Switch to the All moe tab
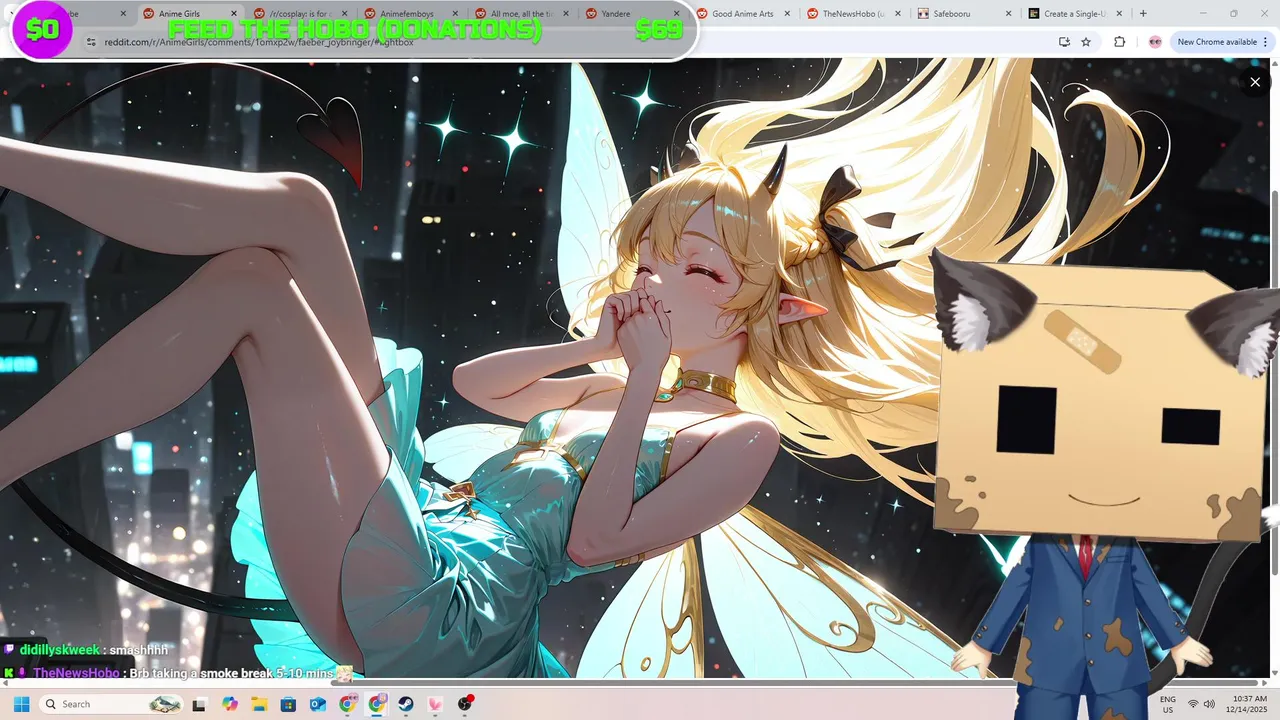This screenshot has height=720, width=1280. point(520,14)
